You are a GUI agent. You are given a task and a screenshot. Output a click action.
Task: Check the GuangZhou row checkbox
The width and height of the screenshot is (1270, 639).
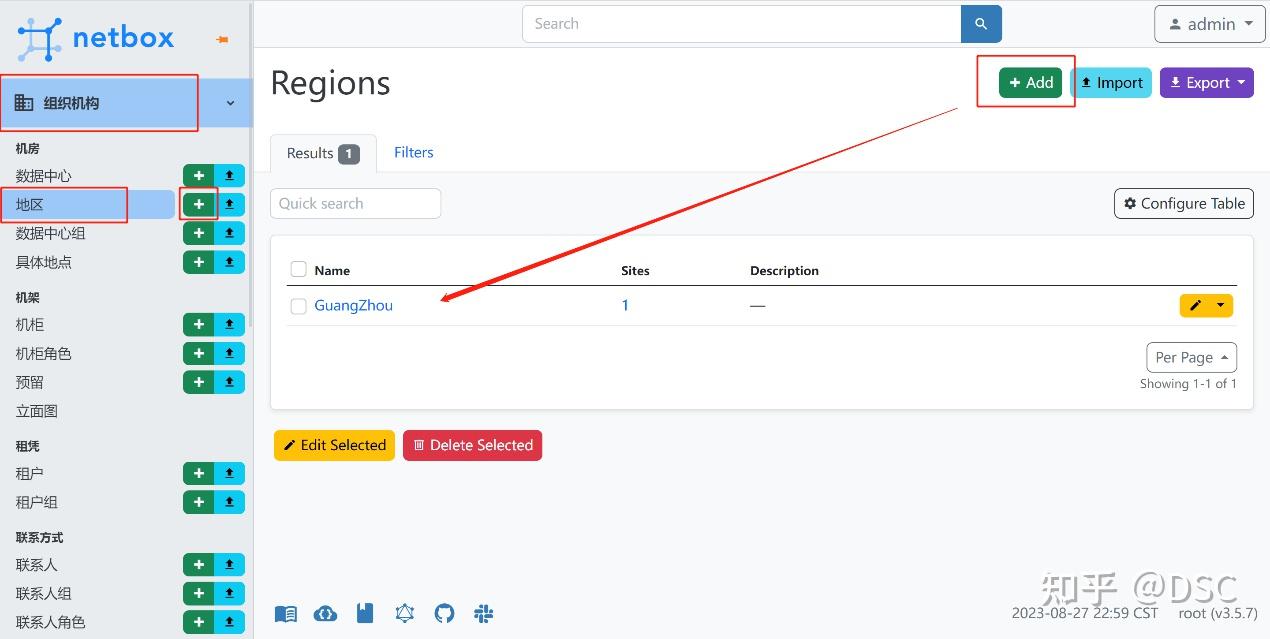[298, 306]
